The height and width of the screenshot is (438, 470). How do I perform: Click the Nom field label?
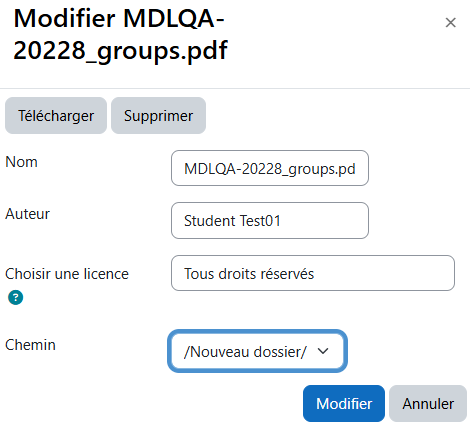point(21,162)
